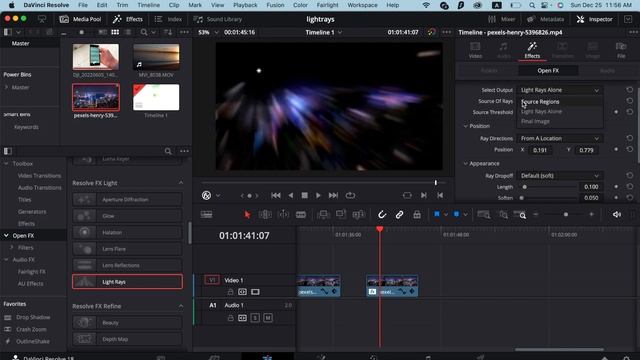This screenshot has width=640, height=360.
Task: Click the blue Marker icon
Action: tap(456, 214)
